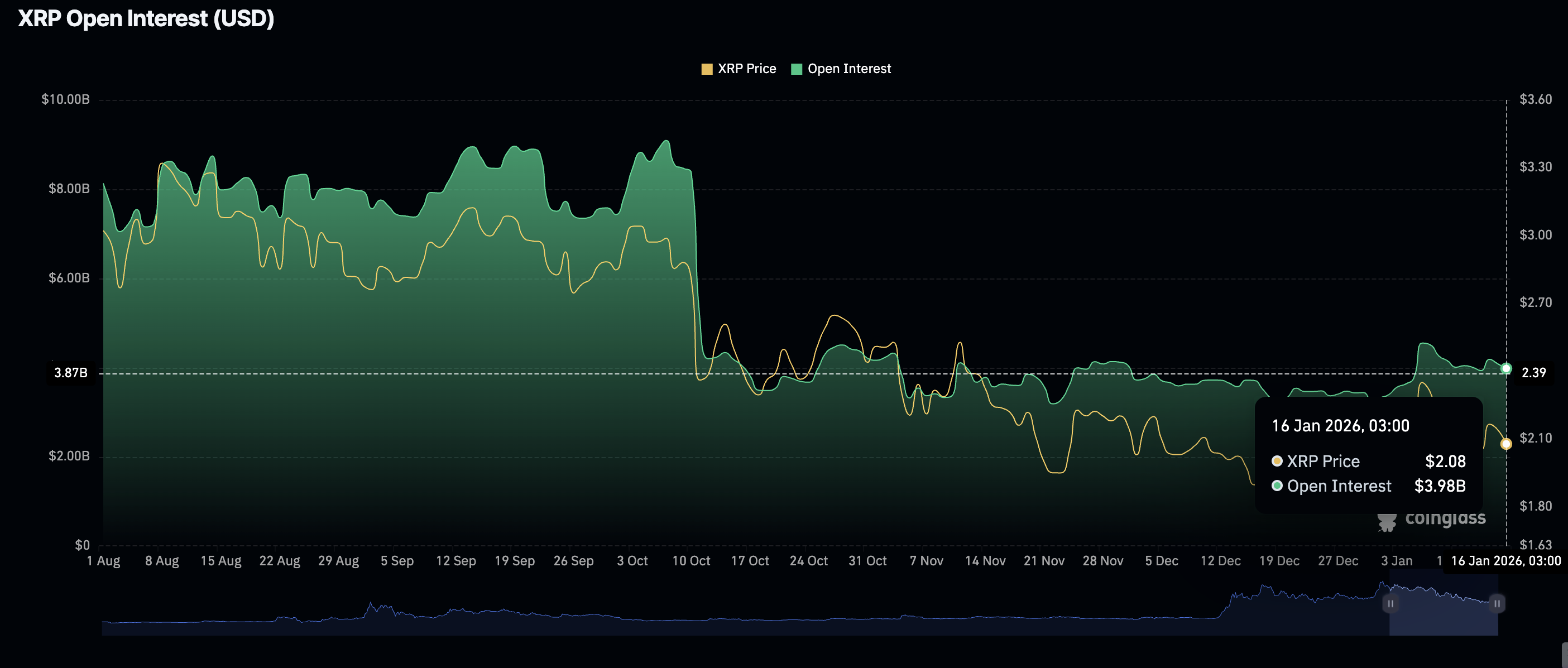Screen dimensions: 1568x668
Task: Click the yellow XRP Price legend swatch
Action: [708, 68]
